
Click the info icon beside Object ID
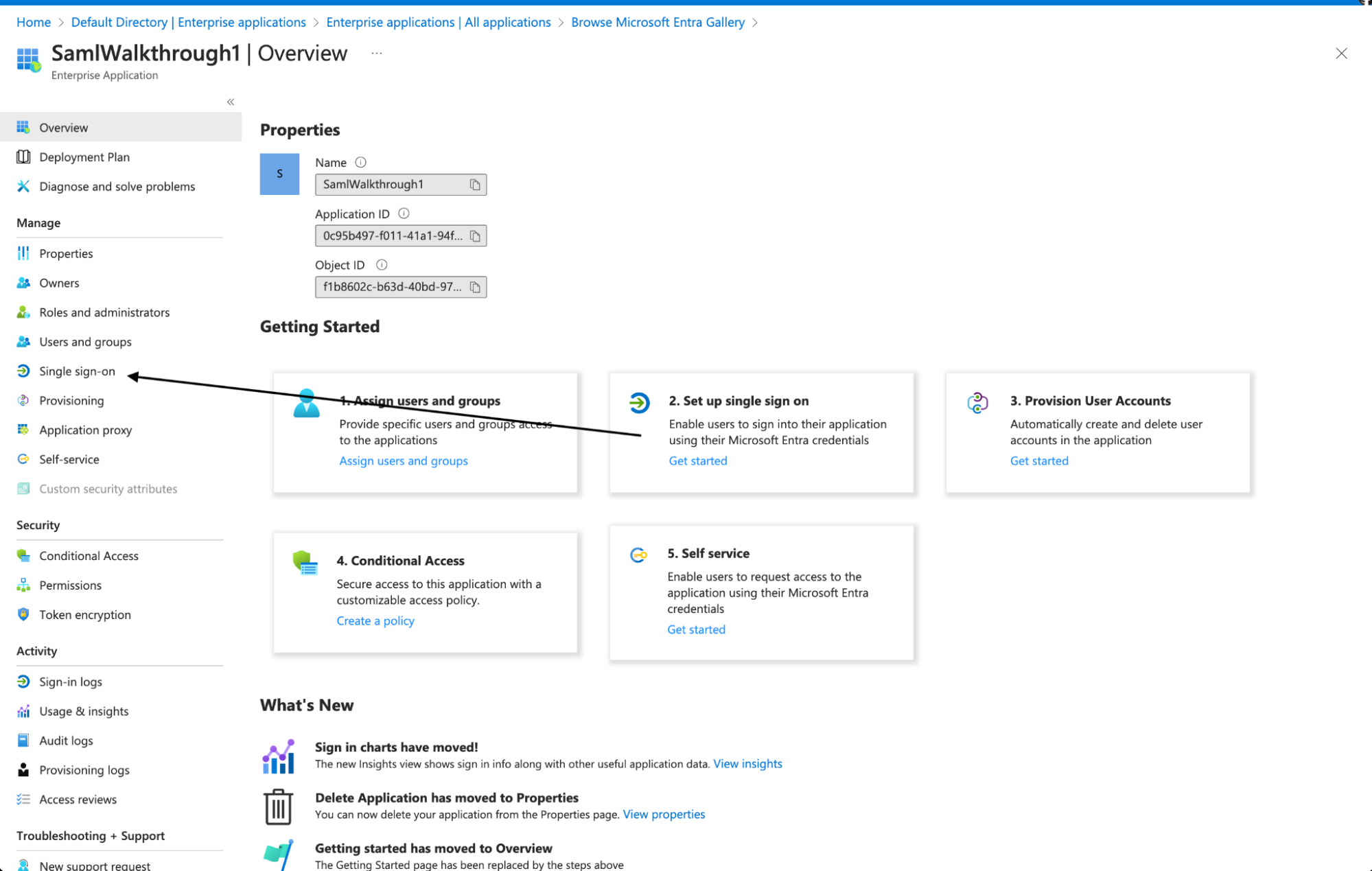click(382, 265)
